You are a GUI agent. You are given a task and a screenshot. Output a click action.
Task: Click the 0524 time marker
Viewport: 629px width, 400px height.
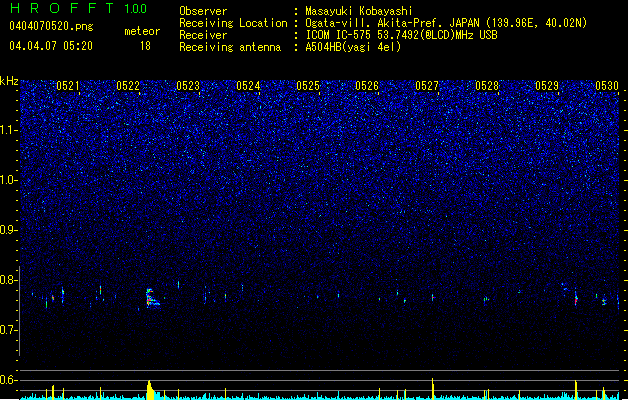pyautogui.click(x=248, y=86)
